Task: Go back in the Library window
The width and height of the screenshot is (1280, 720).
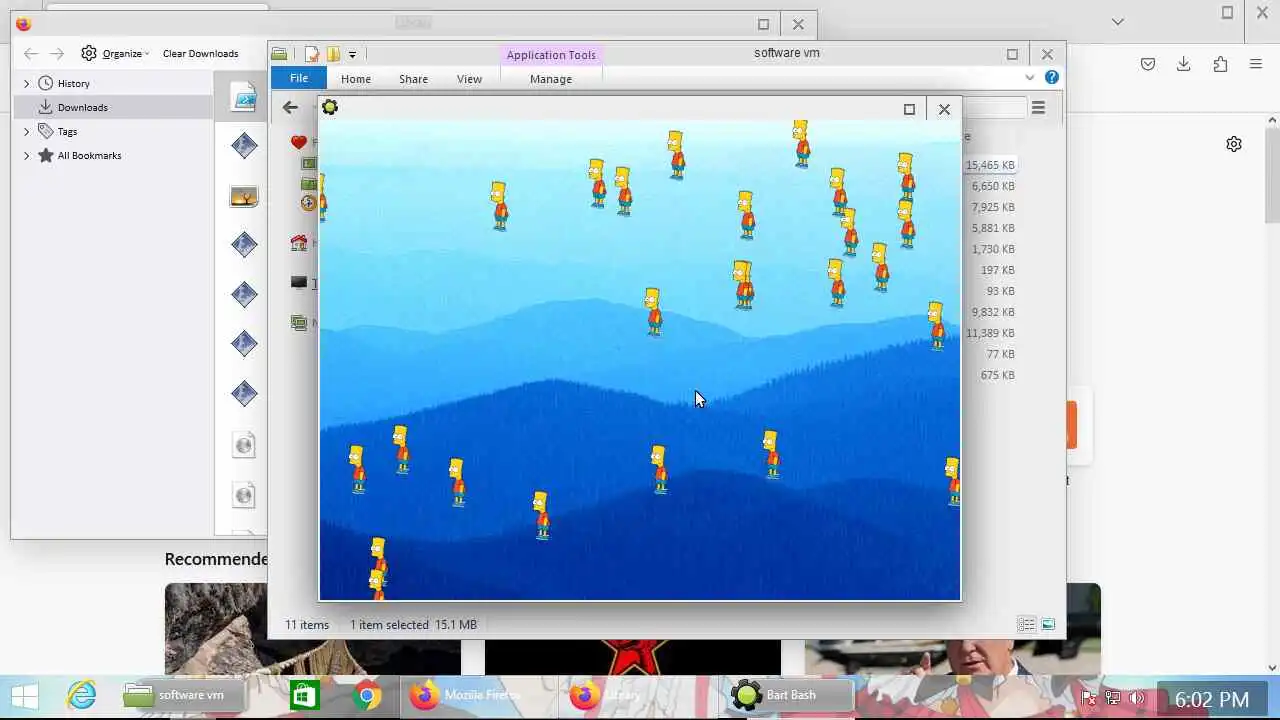Action: point(31,54)
